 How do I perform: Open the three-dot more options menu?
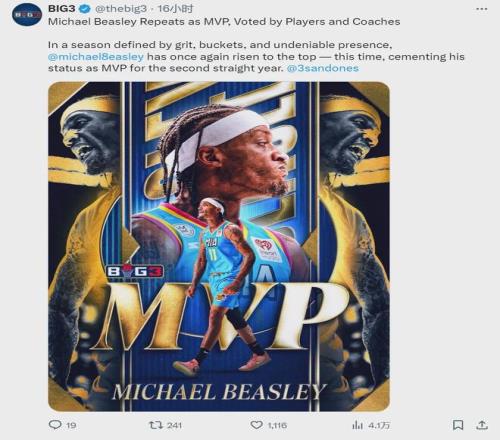point(482,9)
